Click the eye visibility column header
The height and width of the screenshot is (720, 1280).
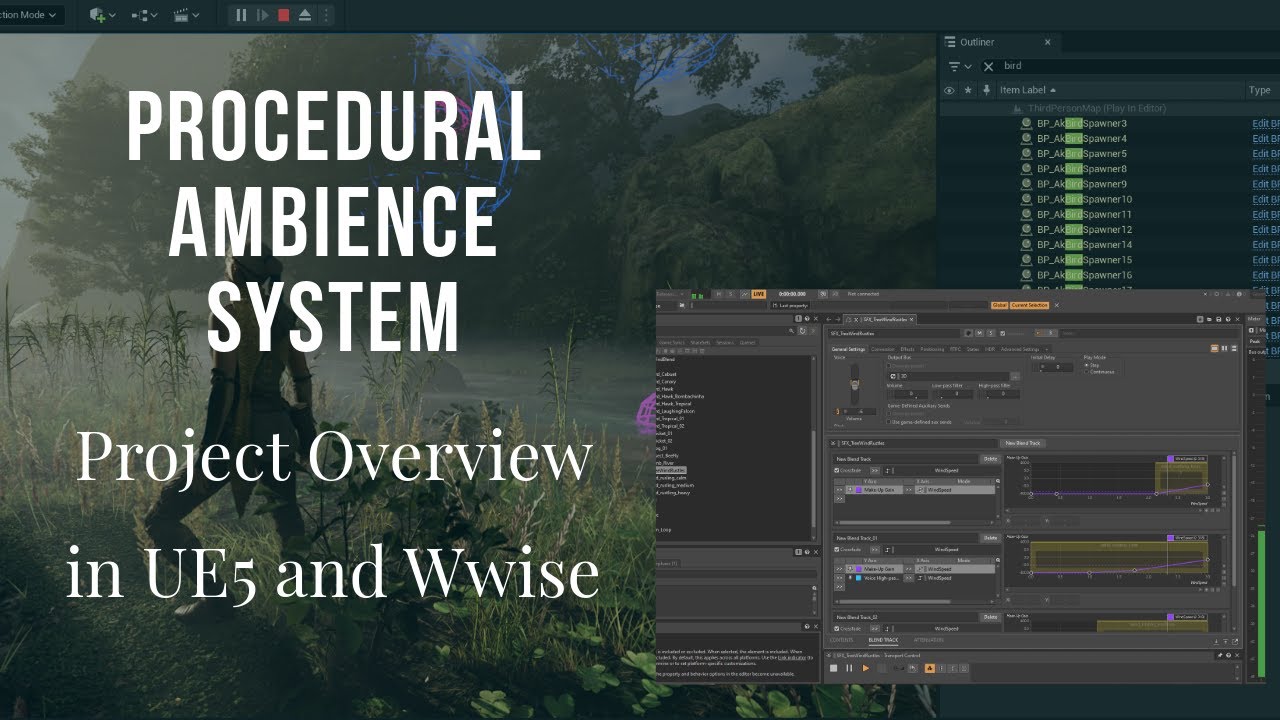tap(950, 90)
